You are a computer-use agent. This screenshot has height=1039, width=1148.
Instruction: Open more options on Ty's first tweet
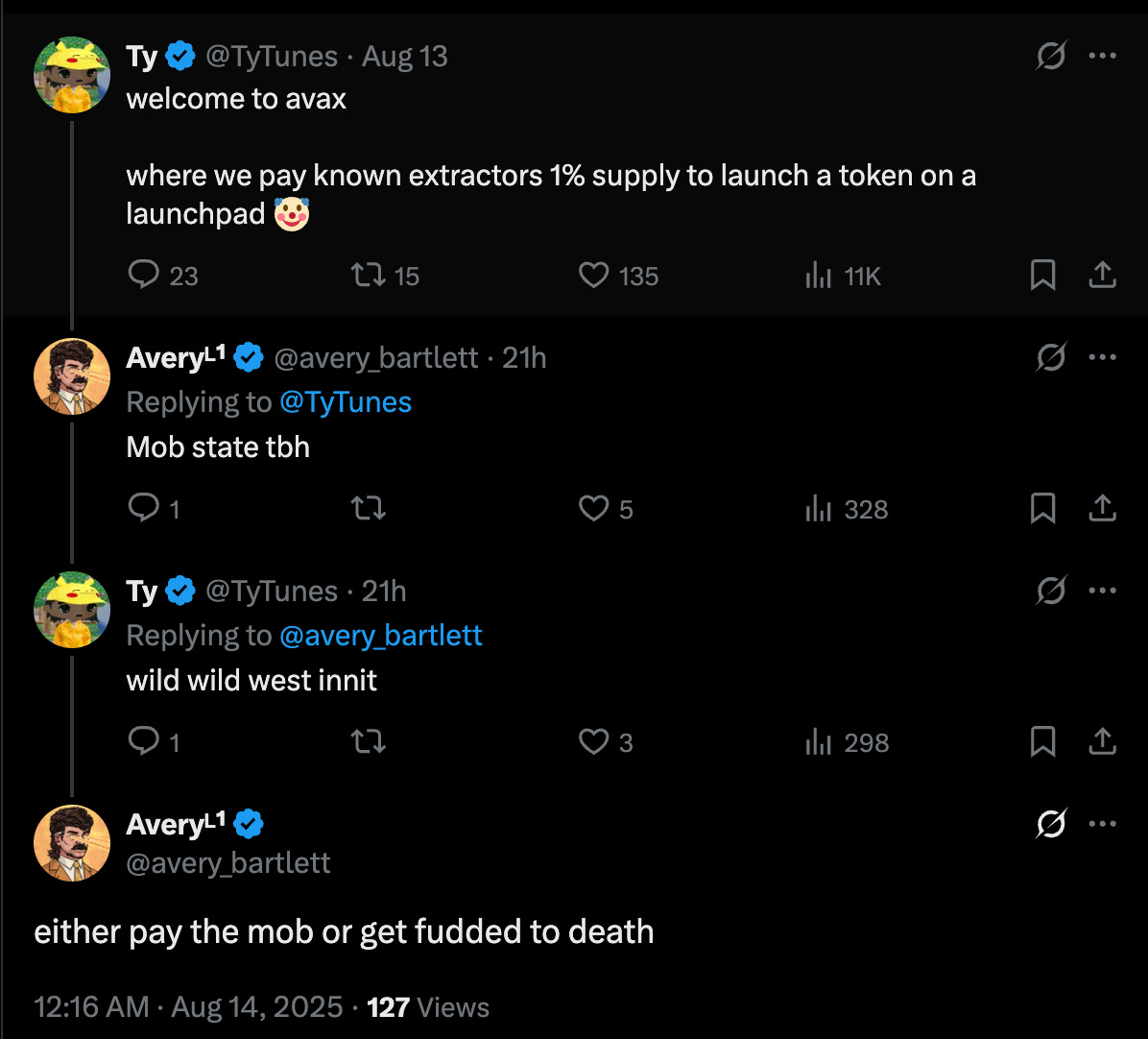coord(1103,57)
